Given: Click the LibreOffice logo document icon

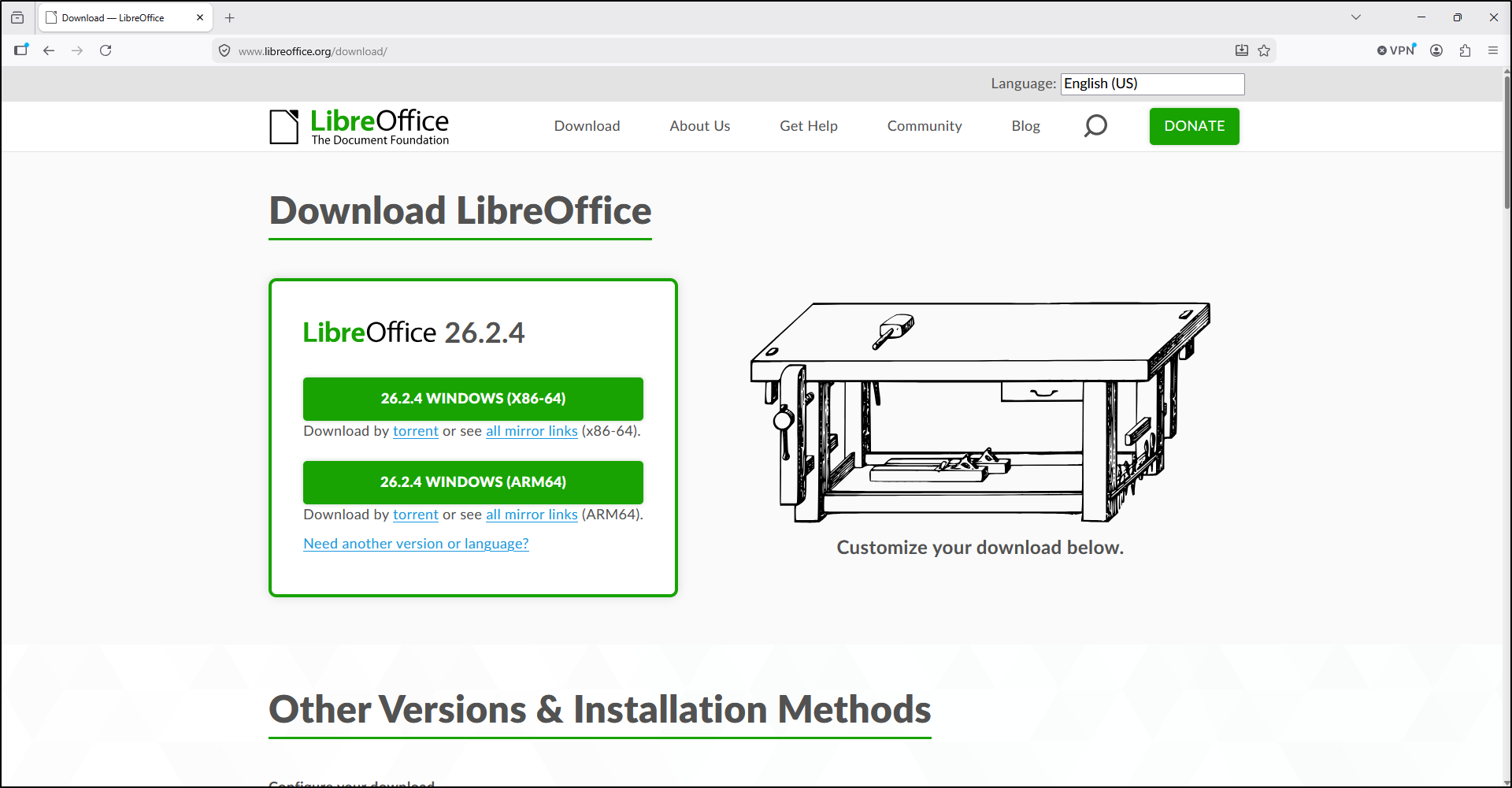Looking at the screenshot, I should (284, 127).
